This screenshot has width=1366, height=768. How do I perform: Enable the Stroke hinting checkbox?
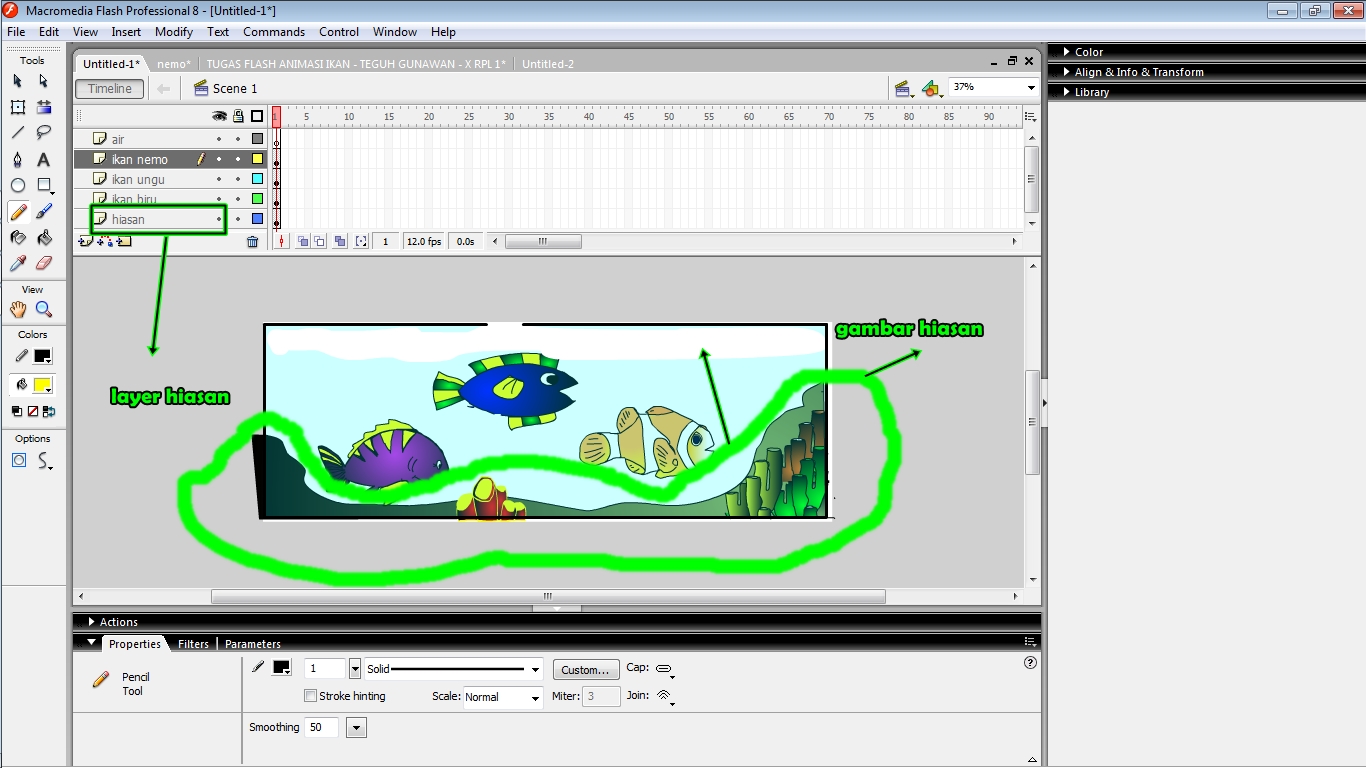pyautogui.click(x=310, y=696)
